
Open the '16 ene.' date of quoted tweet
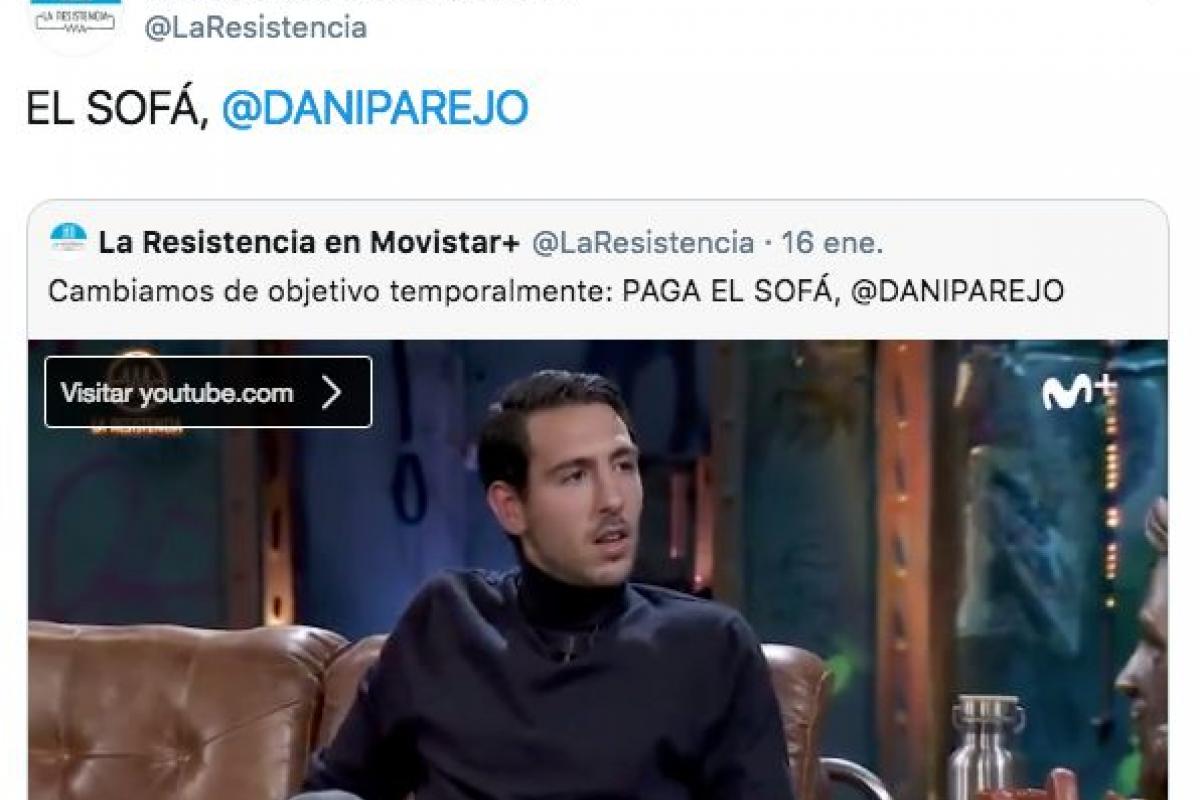[832, 242]
